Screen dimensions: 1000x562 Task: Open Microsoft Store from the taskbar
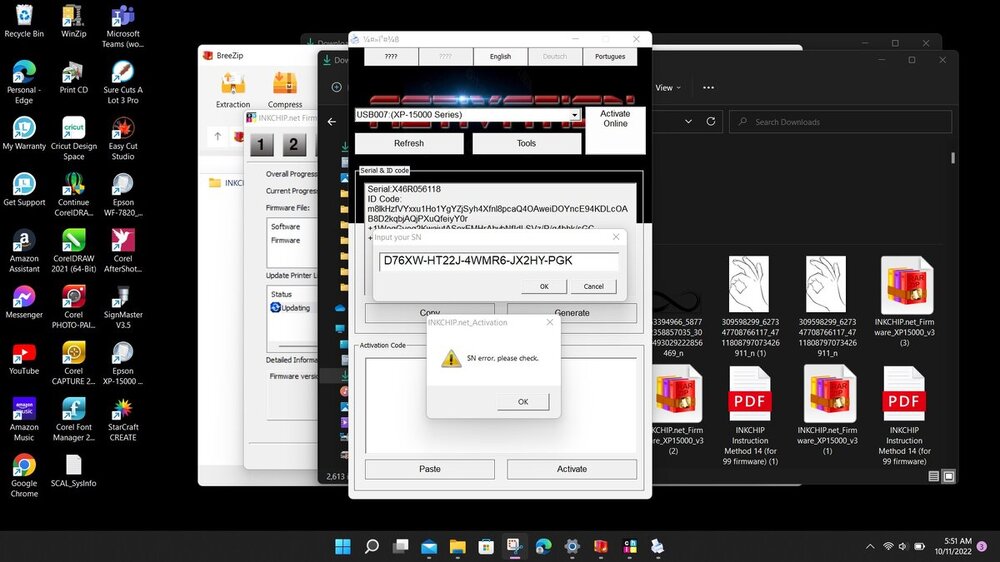point(486,546)
